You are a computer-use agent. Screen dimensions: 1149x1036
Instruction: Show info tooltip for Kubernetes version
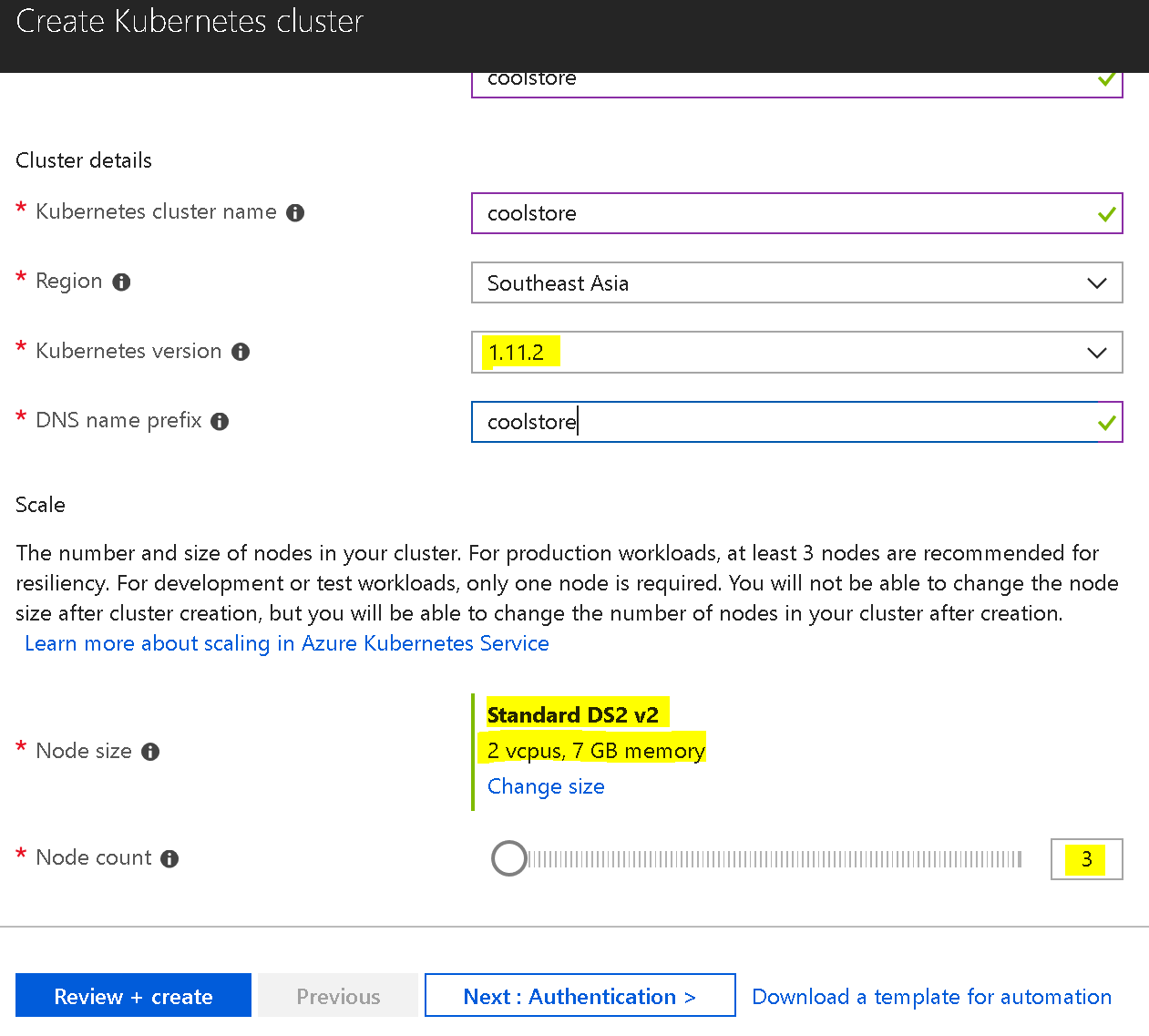coord(241,353)
